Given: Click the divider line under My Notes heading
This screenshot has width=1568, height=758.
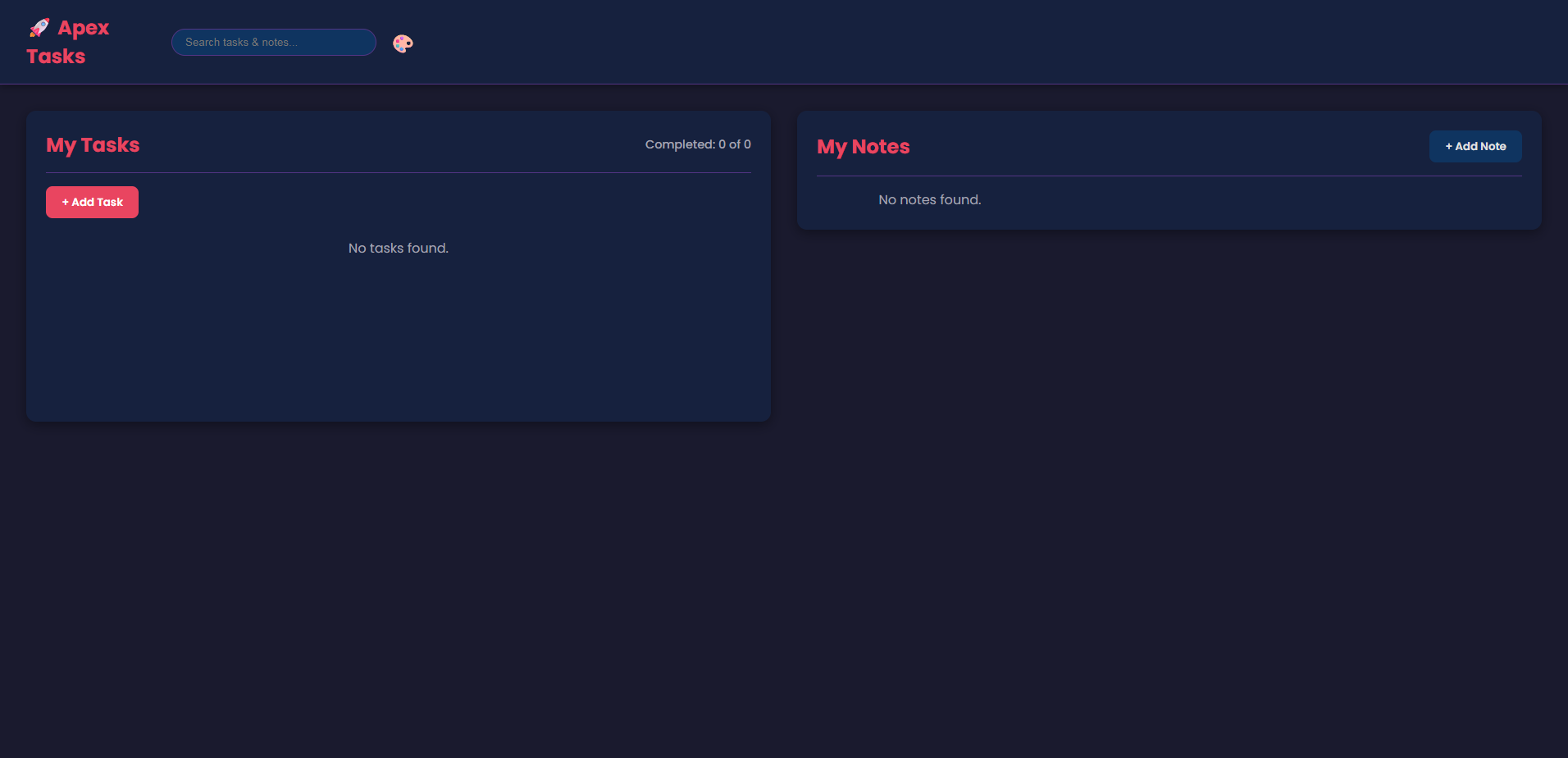Looking at the screenshot, I should tap(1169, 176).
